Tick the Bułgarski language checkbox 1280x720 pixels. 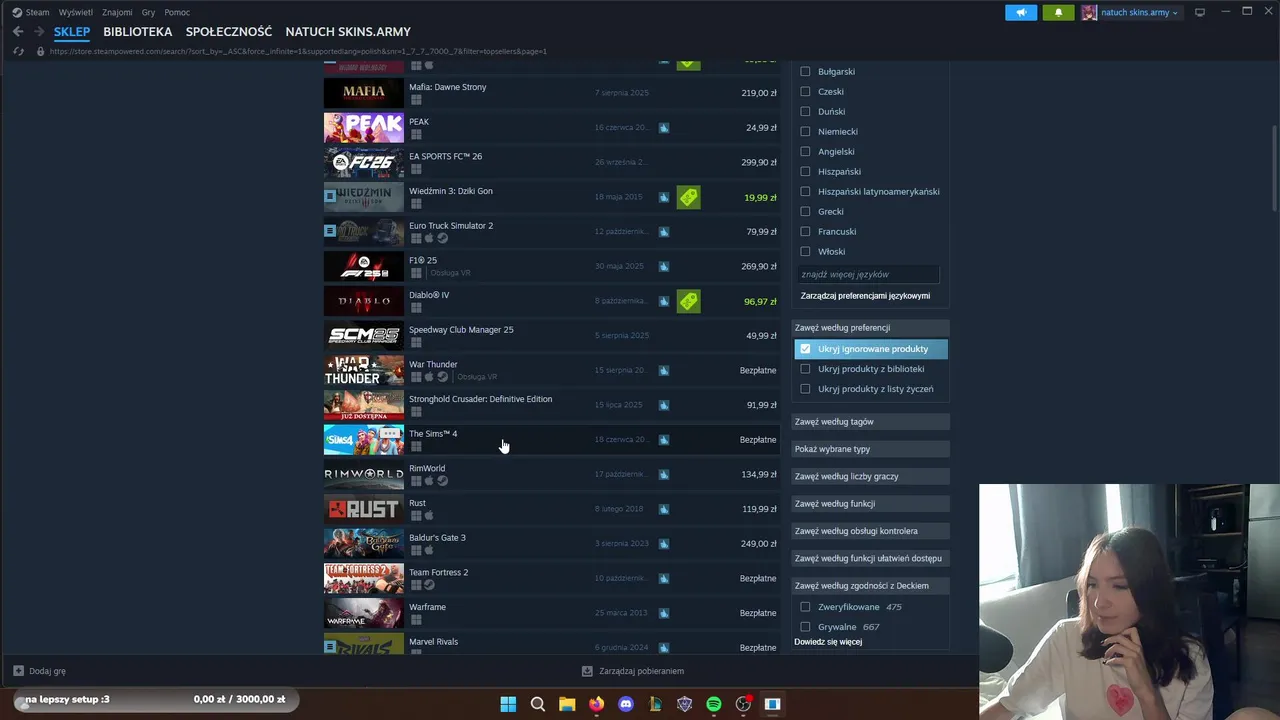tap(805, 71)
